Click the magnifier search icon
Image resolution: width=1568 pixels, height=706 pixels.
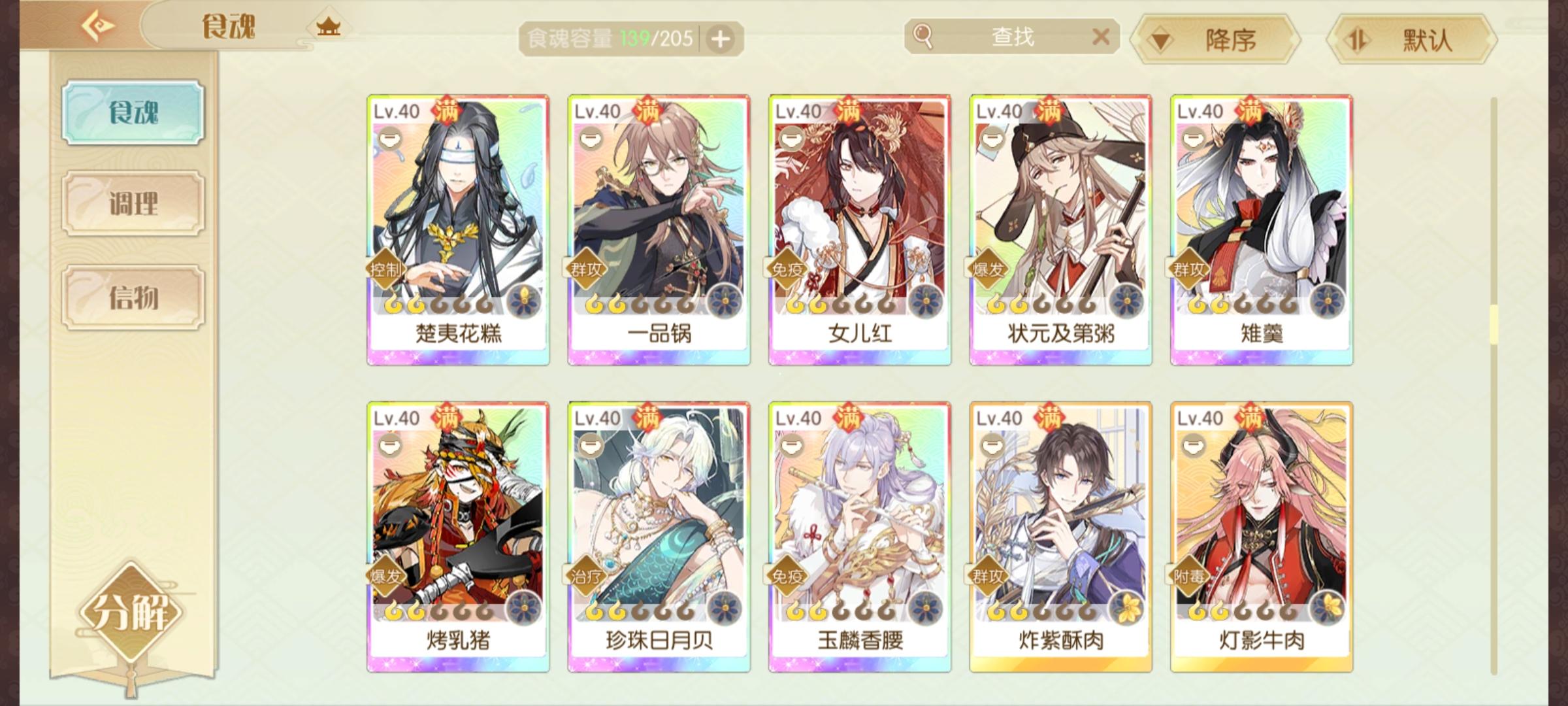click(x=923, y=37)
